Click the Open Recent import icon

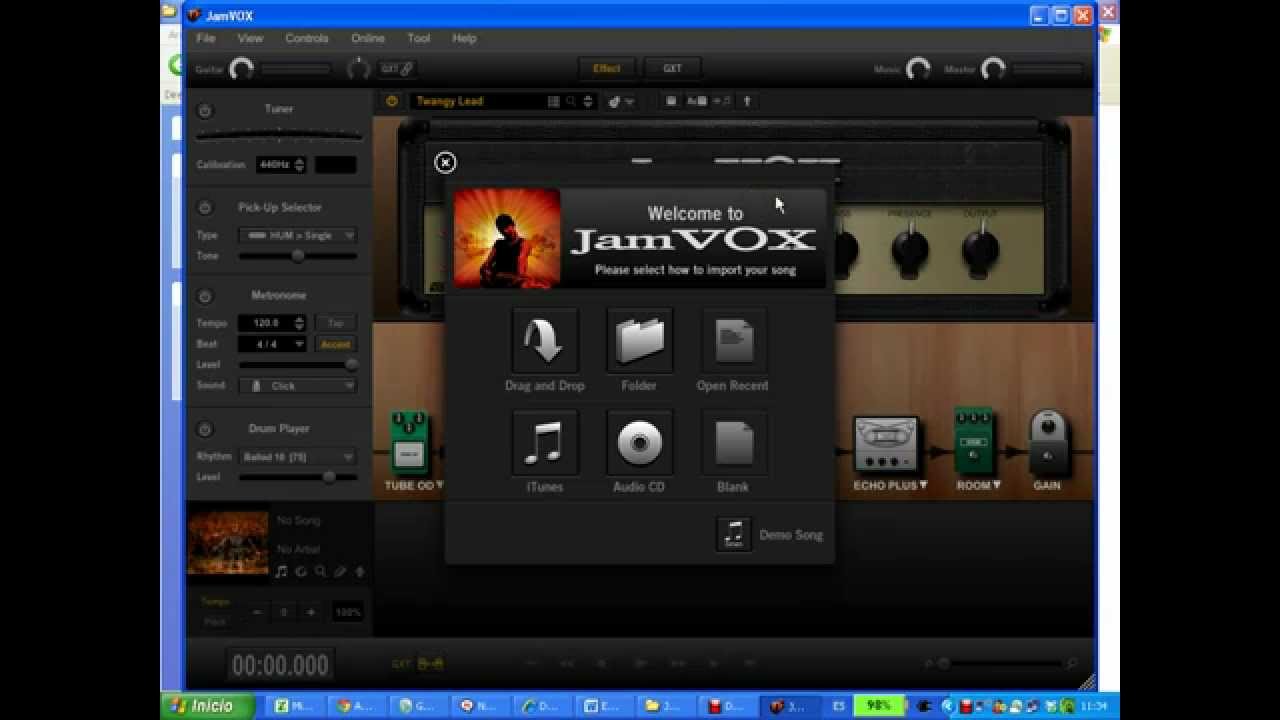(733, 342)
